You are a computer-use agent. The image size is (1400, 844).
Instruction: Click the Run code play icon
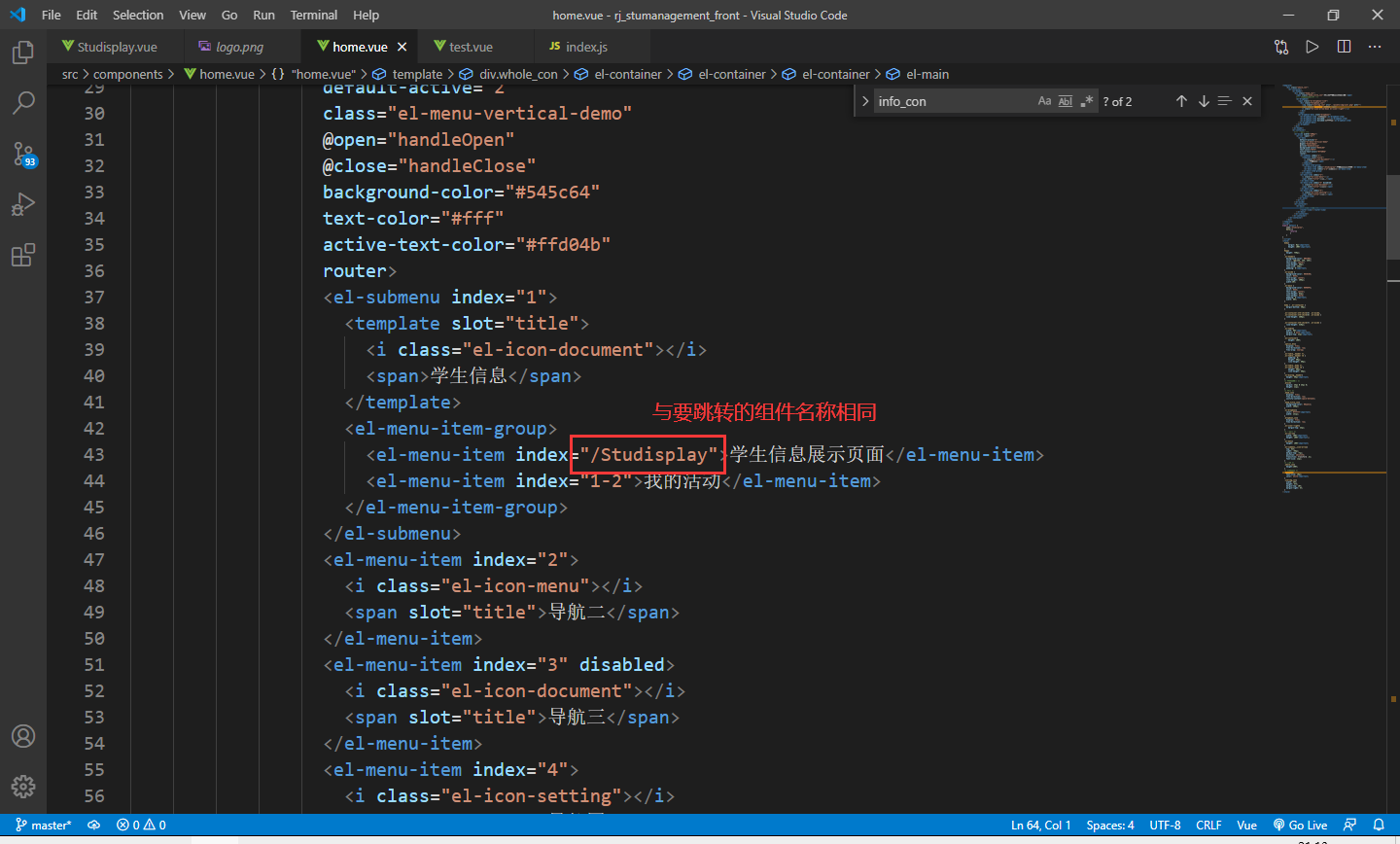(x=1312, y=47)
